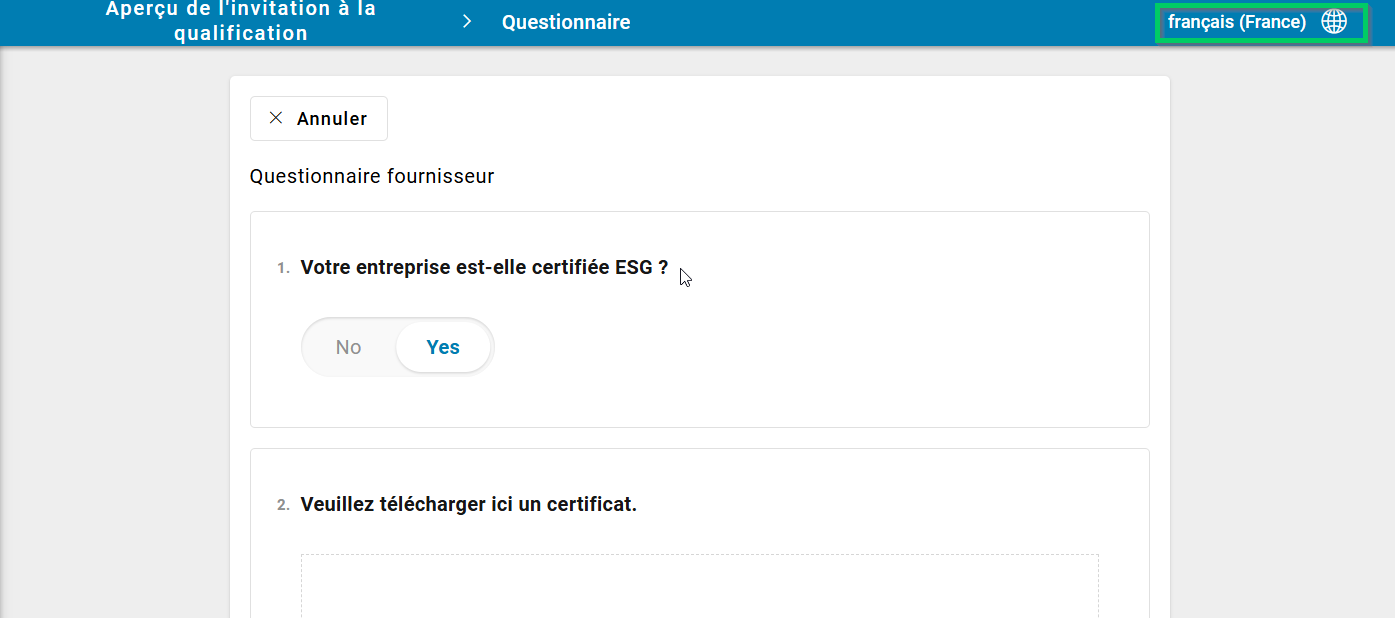Select the Questionnaire breadcrumb step
Image resolution: width=1395 pixels, height=618 pixels.
(566, 22)
